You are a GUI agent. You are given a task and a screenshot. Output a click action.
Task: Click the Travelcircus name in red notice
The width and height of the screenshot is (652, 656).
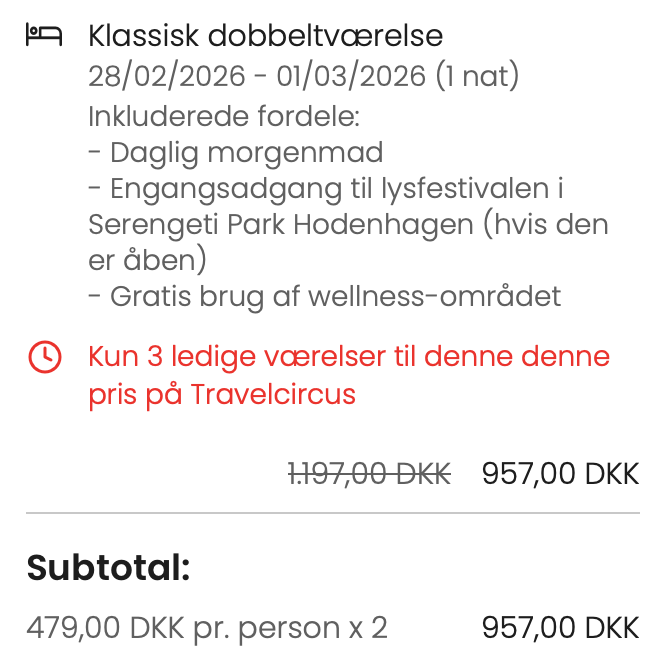(273, 394)
